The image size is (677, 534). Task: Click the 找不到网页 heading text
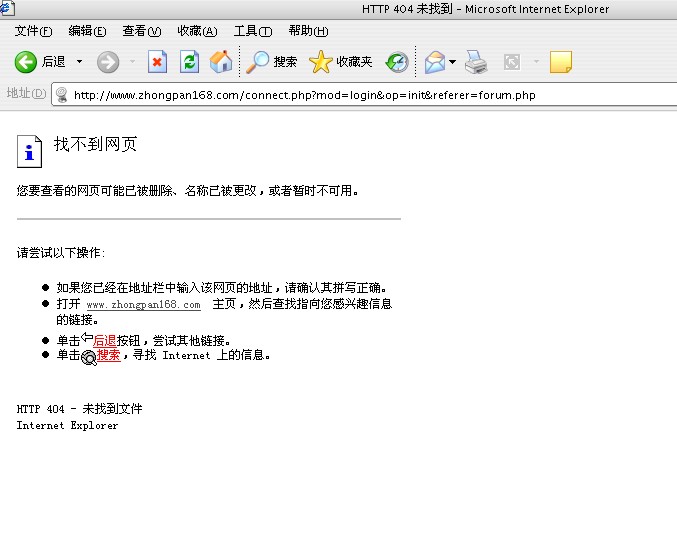tap(95, 144)
